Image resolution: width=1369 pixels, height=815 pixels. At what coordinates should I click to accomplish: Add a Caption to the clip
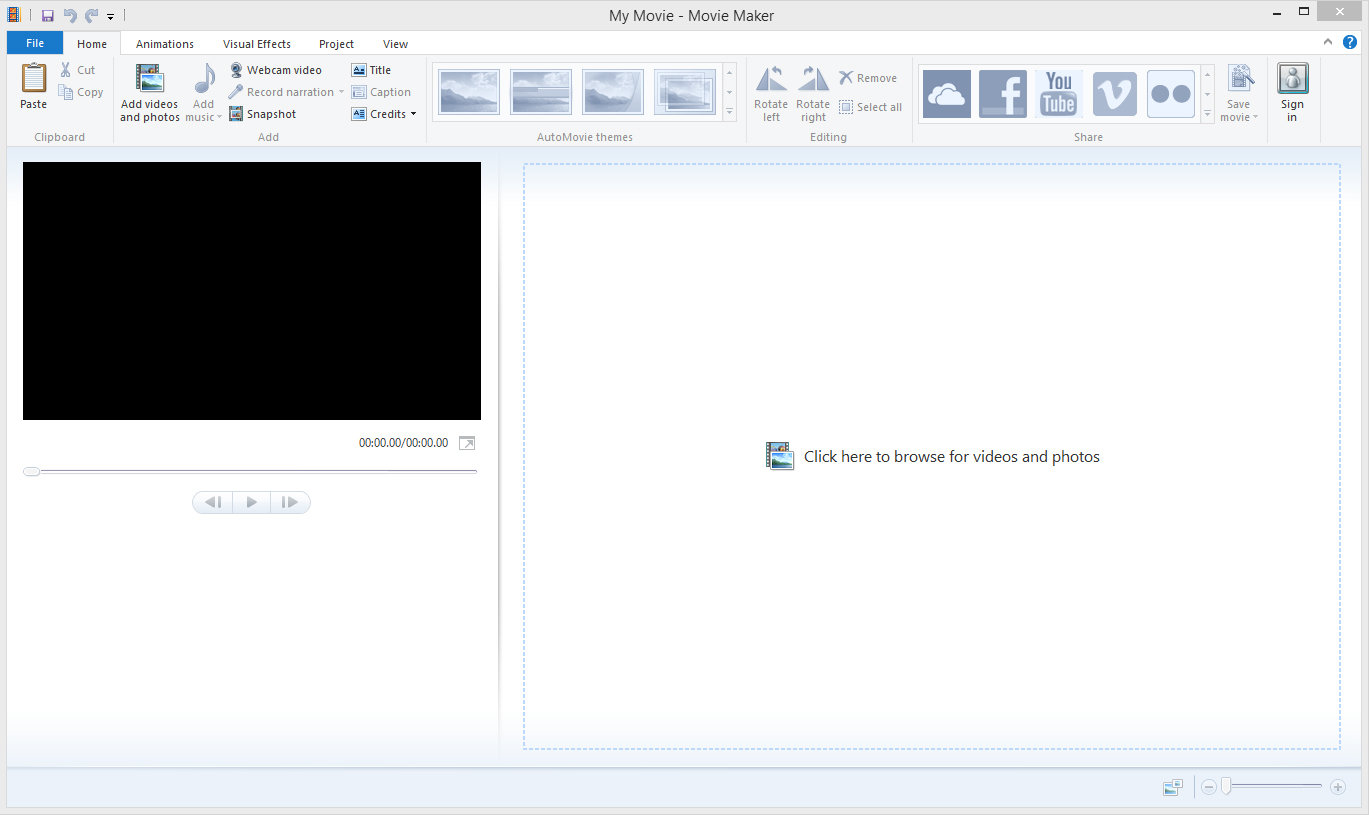point(381,92)
